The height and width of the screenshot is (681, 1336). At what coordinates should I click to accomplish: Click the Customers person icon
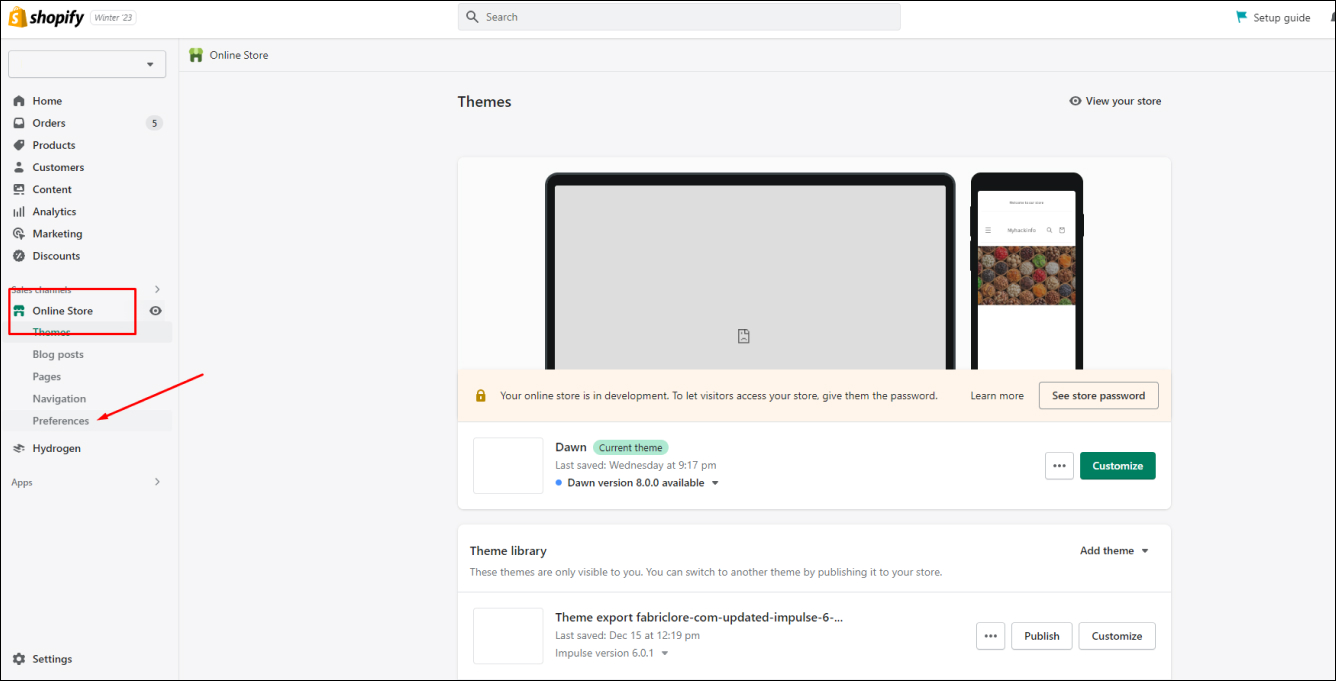(x=19, y=167)
